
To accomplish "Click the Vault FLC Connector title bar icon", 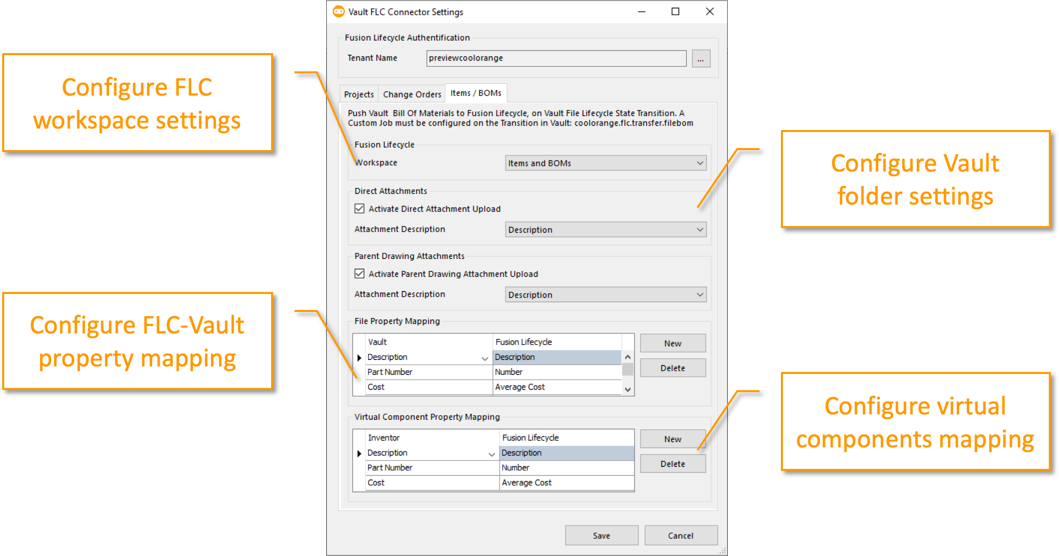I will 338,12.
